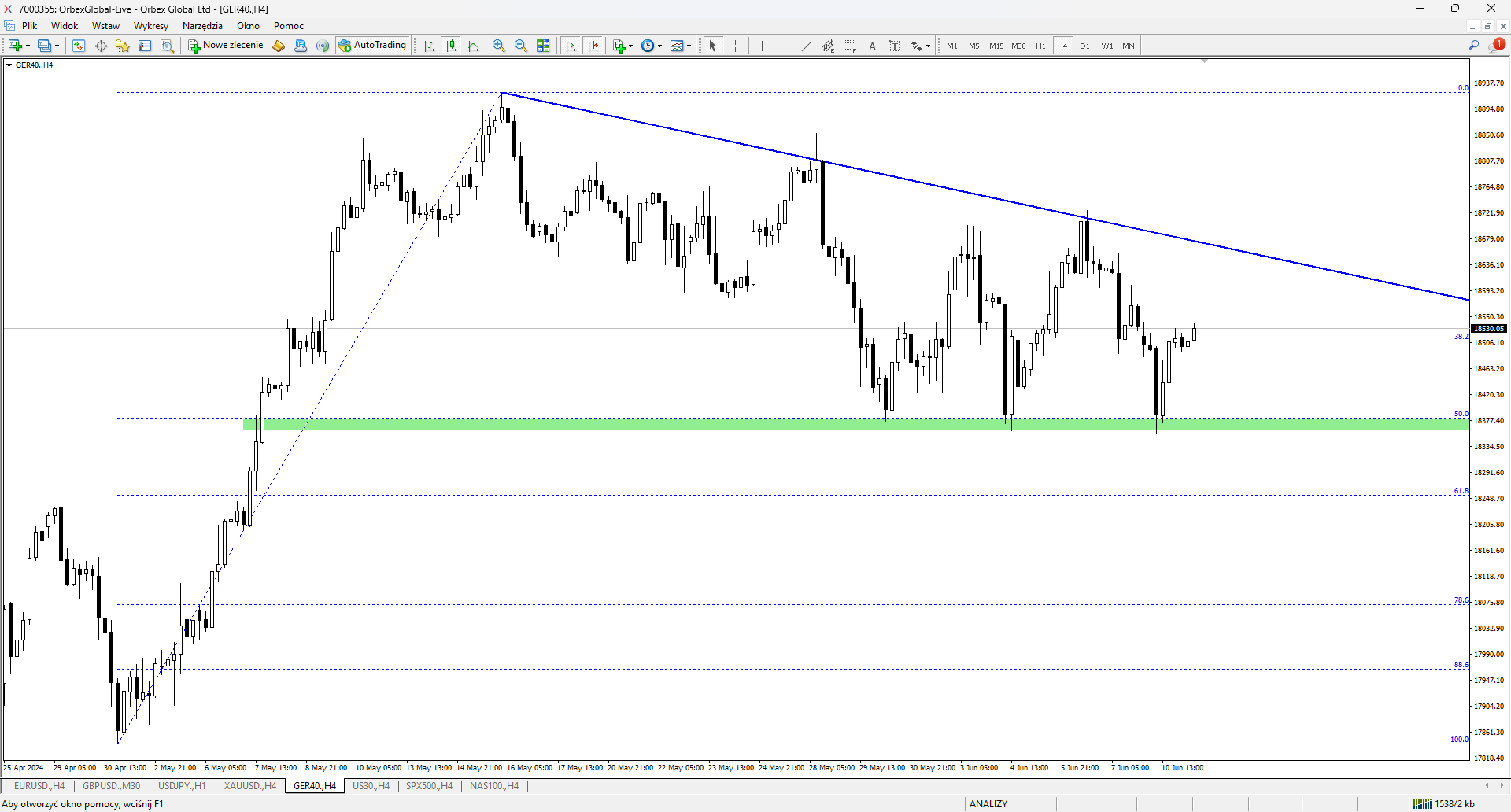Image resolution: width=1511 pixels, height=812 pixels.
Task: Open the search magnifier in toolbar
Action: [1474, 46]
